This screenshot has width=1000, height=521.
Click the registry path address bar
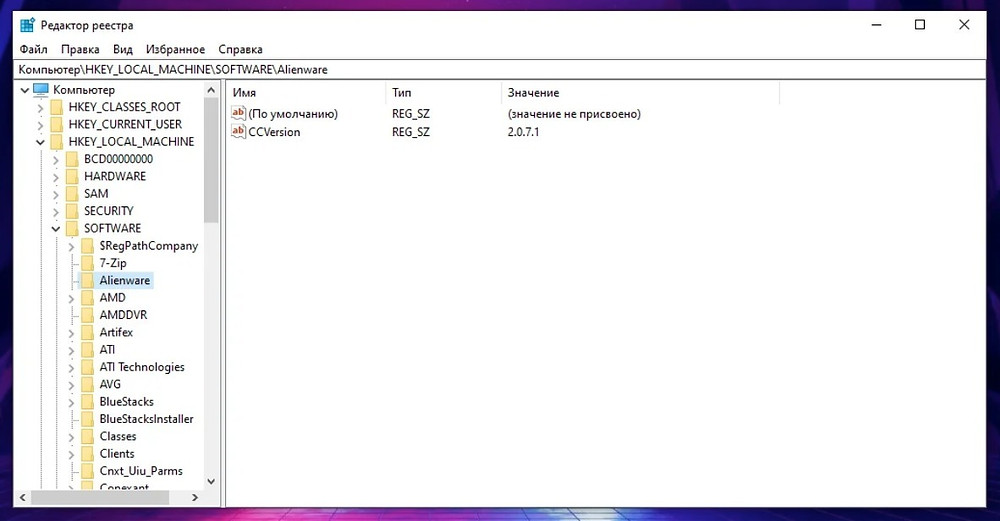499,70
